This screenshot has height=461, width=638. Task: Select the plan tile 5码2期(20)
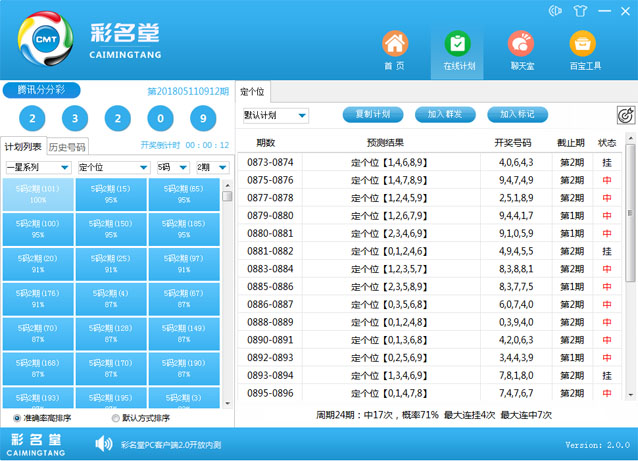[38, 264]
